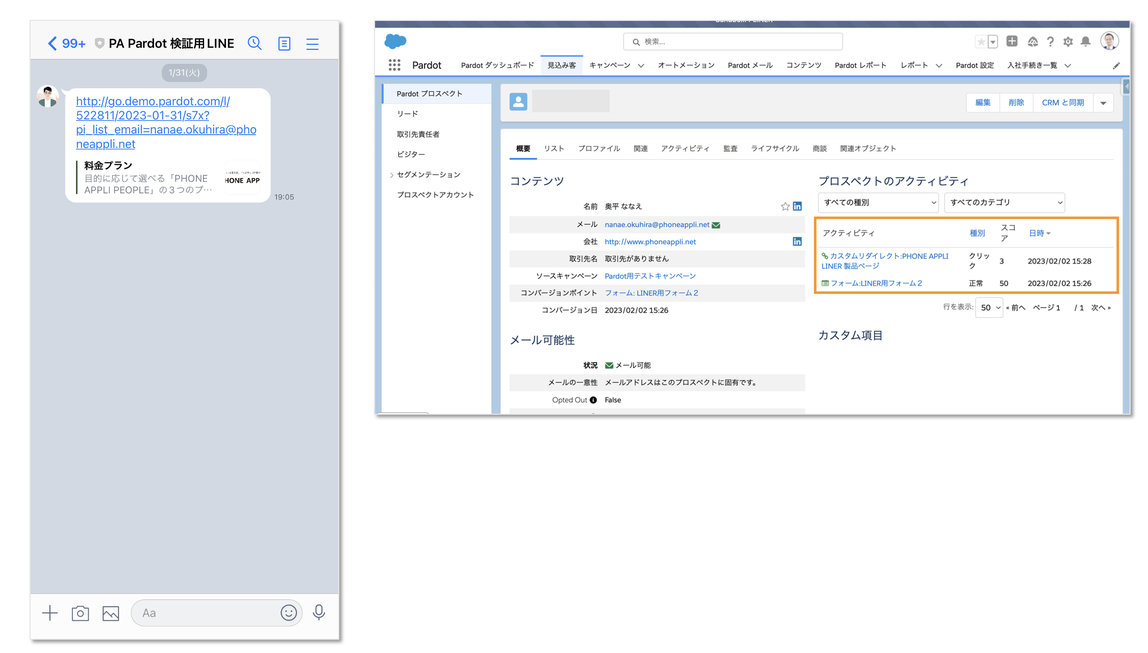Switch to the アクティビティ prospect tab
This screenshot has height=653, width=1148.
coord(685,149)
